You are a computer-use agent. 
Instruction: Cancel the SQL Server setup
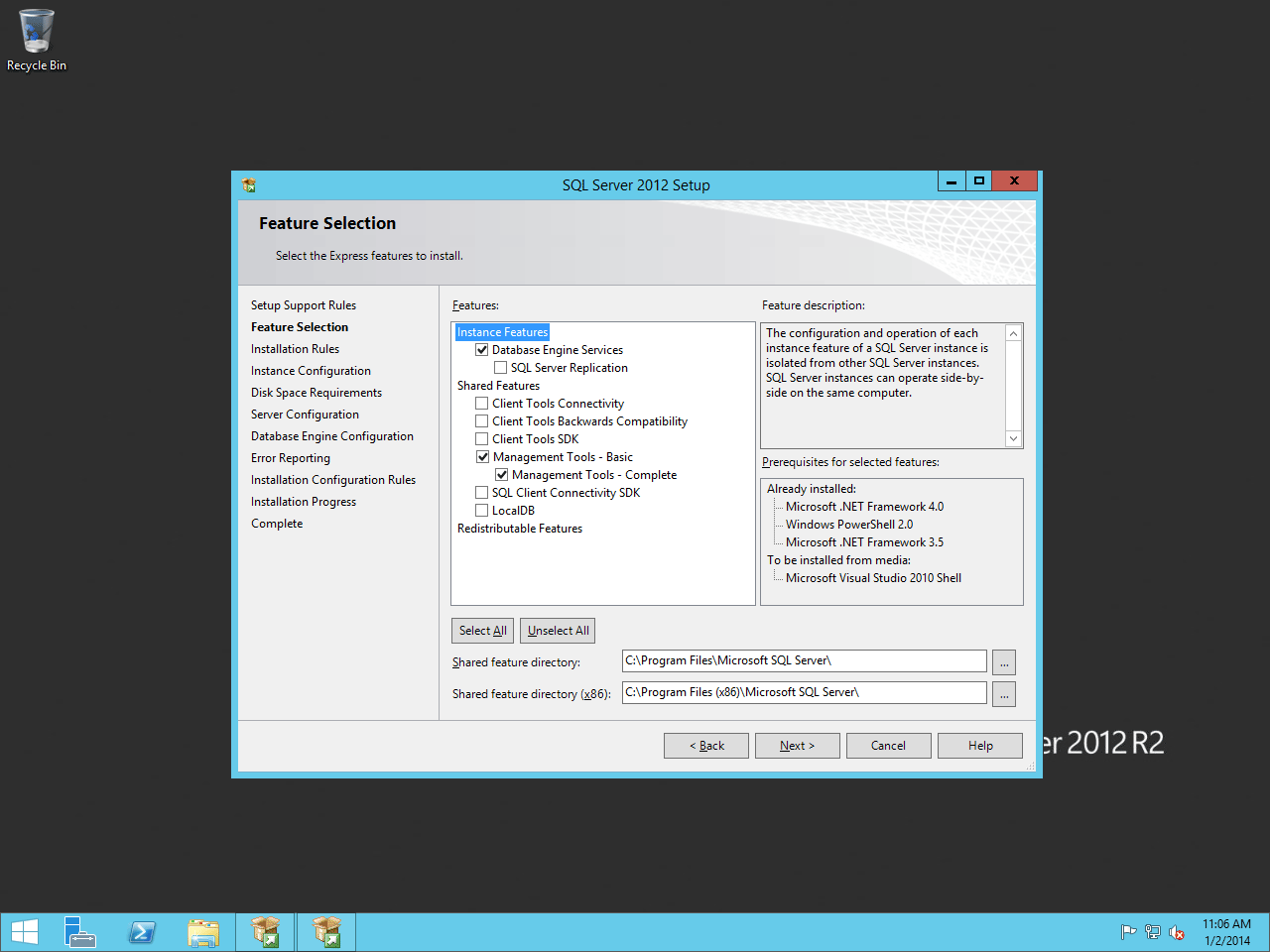(889, 746)
